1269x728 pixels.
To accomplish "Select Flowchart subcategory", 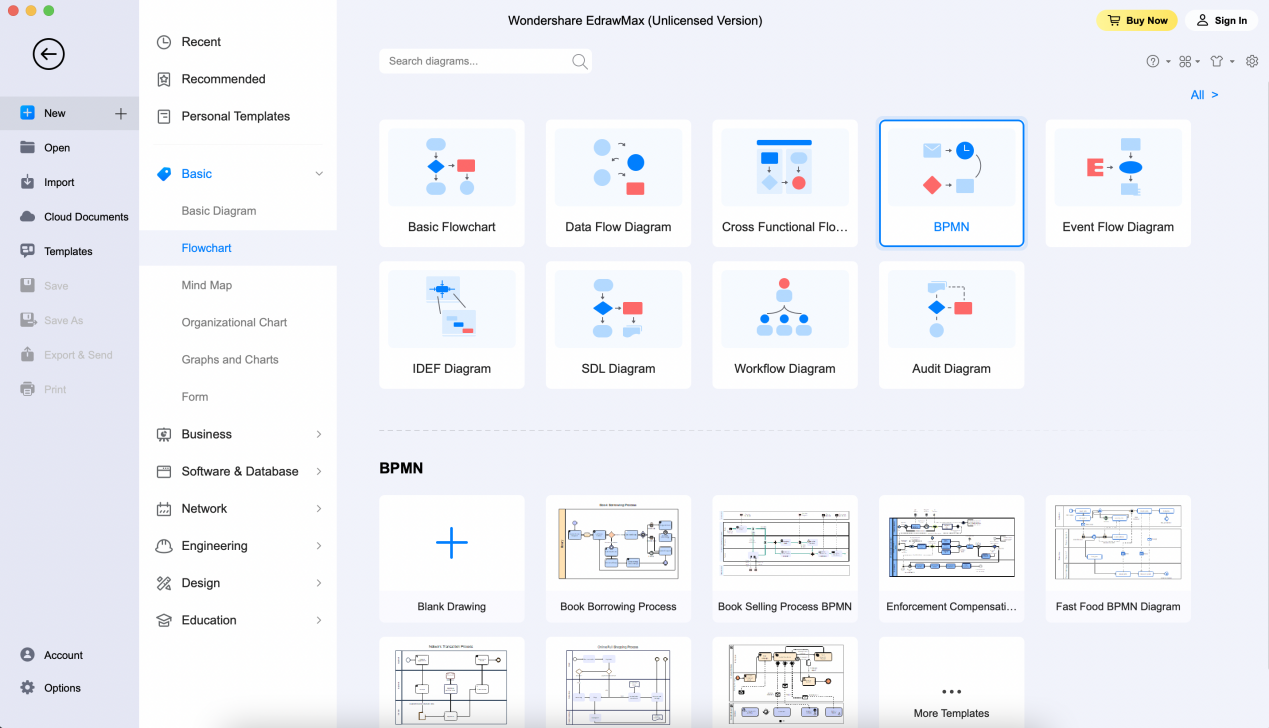I will (x=207, y=248).
